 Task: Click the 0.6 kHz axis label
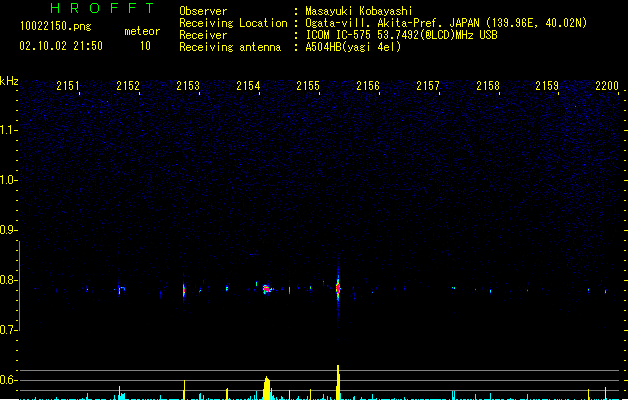[8, 380]
